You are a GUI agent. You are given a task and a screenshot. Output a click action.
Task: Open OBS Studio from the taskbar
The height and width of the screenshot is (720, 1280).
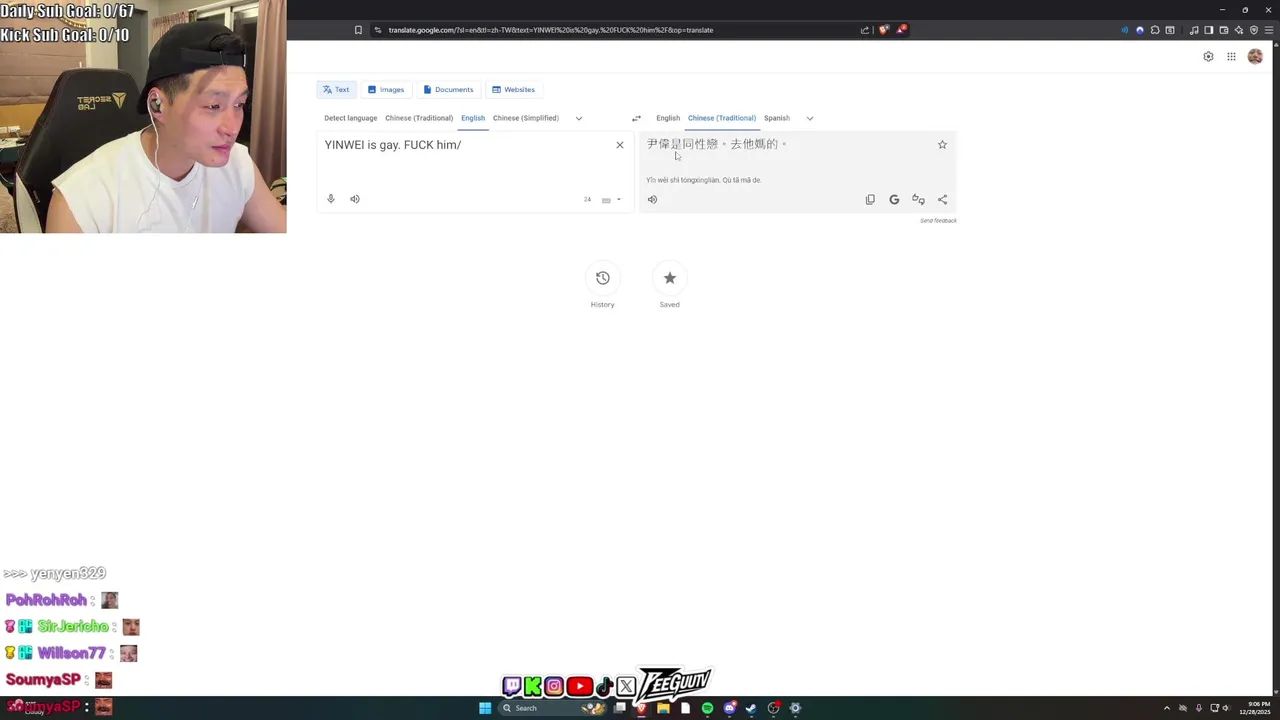tap(773, 708)
